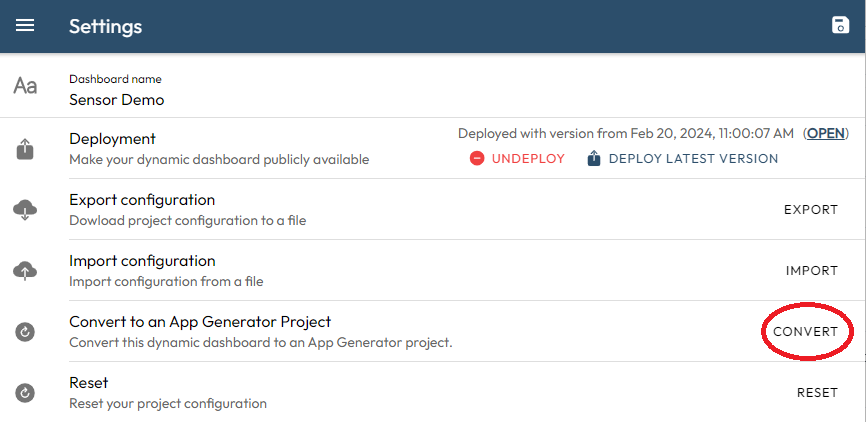Click the save icon in header
This screenshot has height=422, width=866.
tap(840, 26)
